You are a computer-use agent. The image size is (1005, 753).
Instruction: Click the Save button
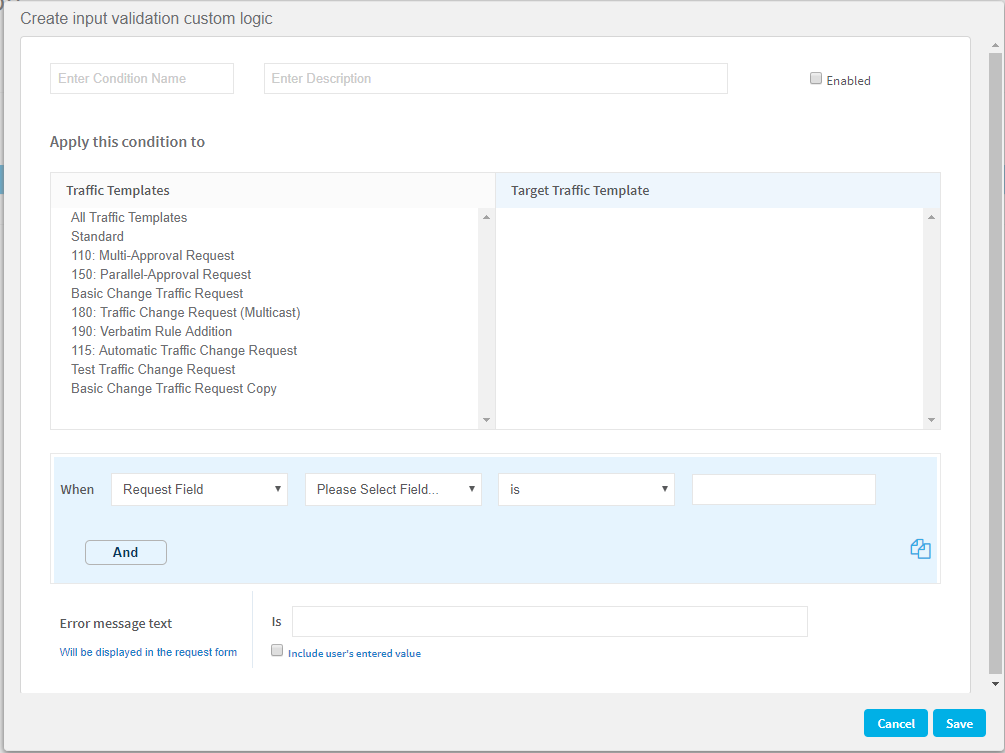(959, 723)
